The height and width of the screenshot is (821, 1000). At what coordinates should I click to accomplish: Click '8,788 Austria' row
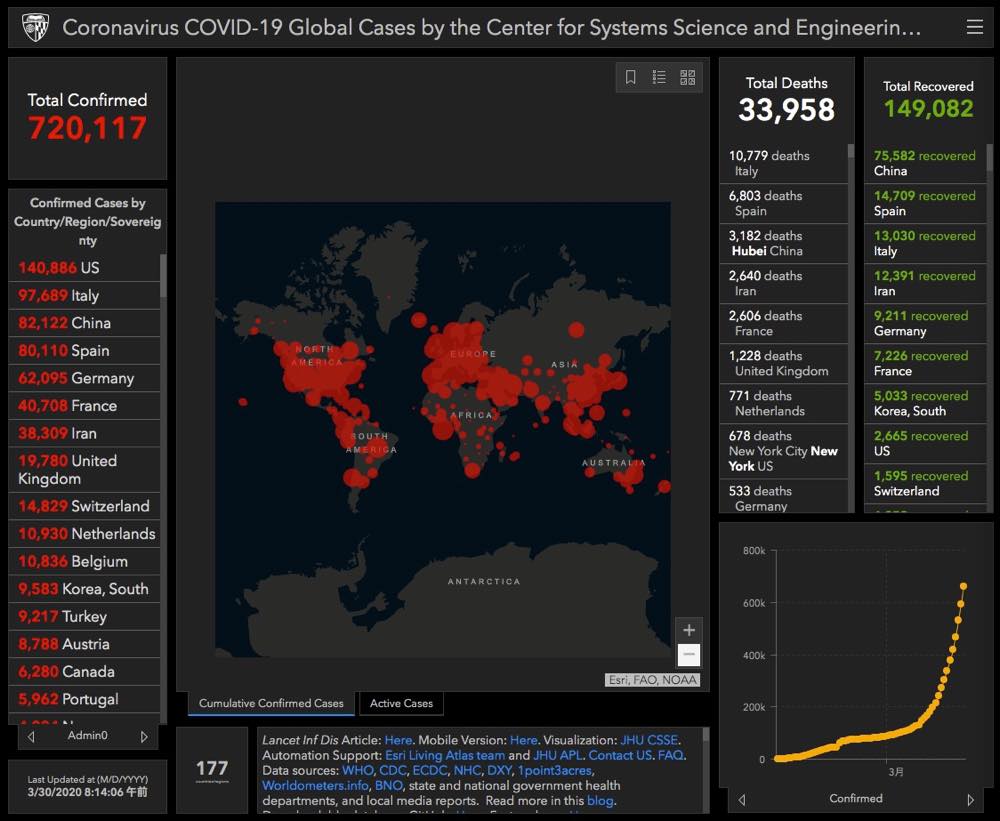(x=85, y=644)
